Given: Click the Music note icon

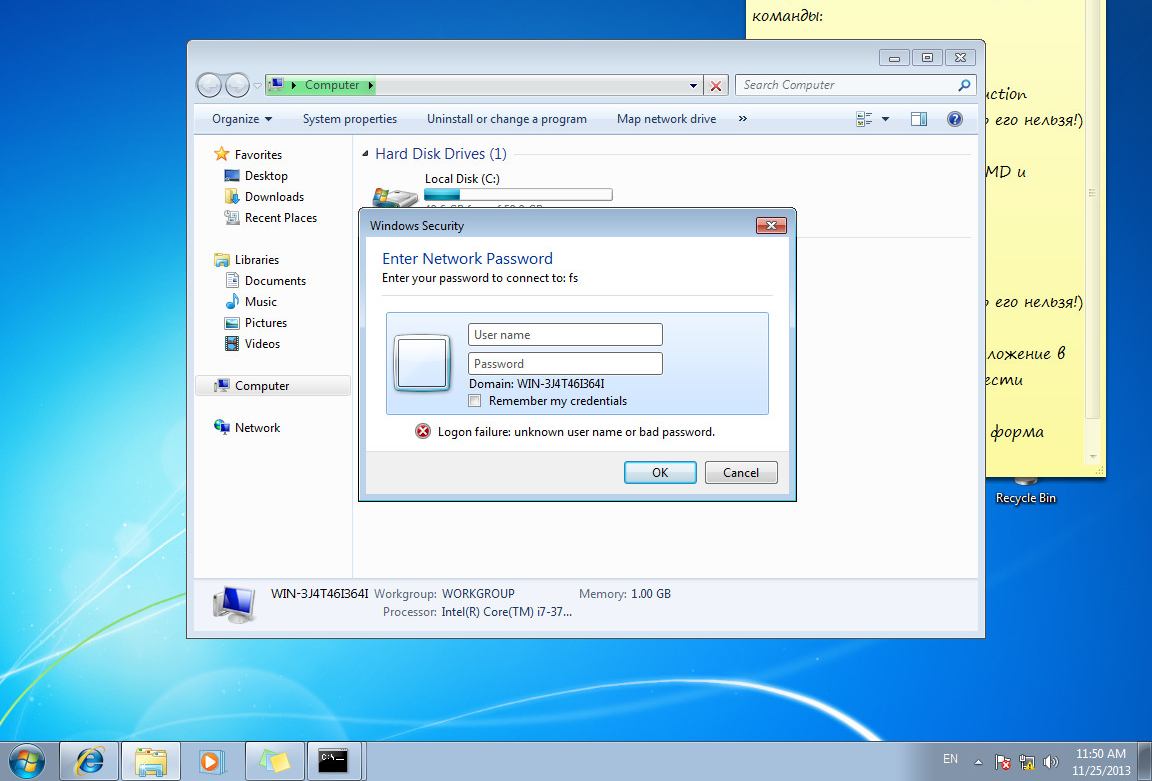Looking at the screenshot, I should [232, 301].
